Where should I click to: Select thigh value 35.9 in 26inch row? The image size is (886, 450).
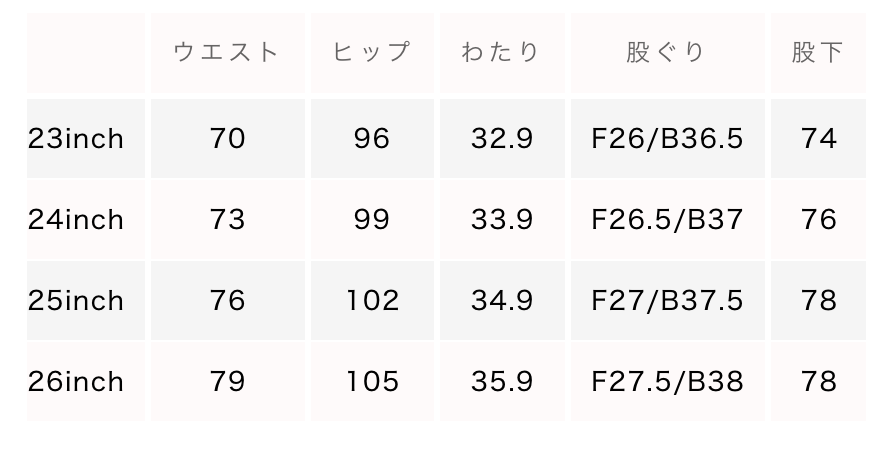tap(501, 382)
